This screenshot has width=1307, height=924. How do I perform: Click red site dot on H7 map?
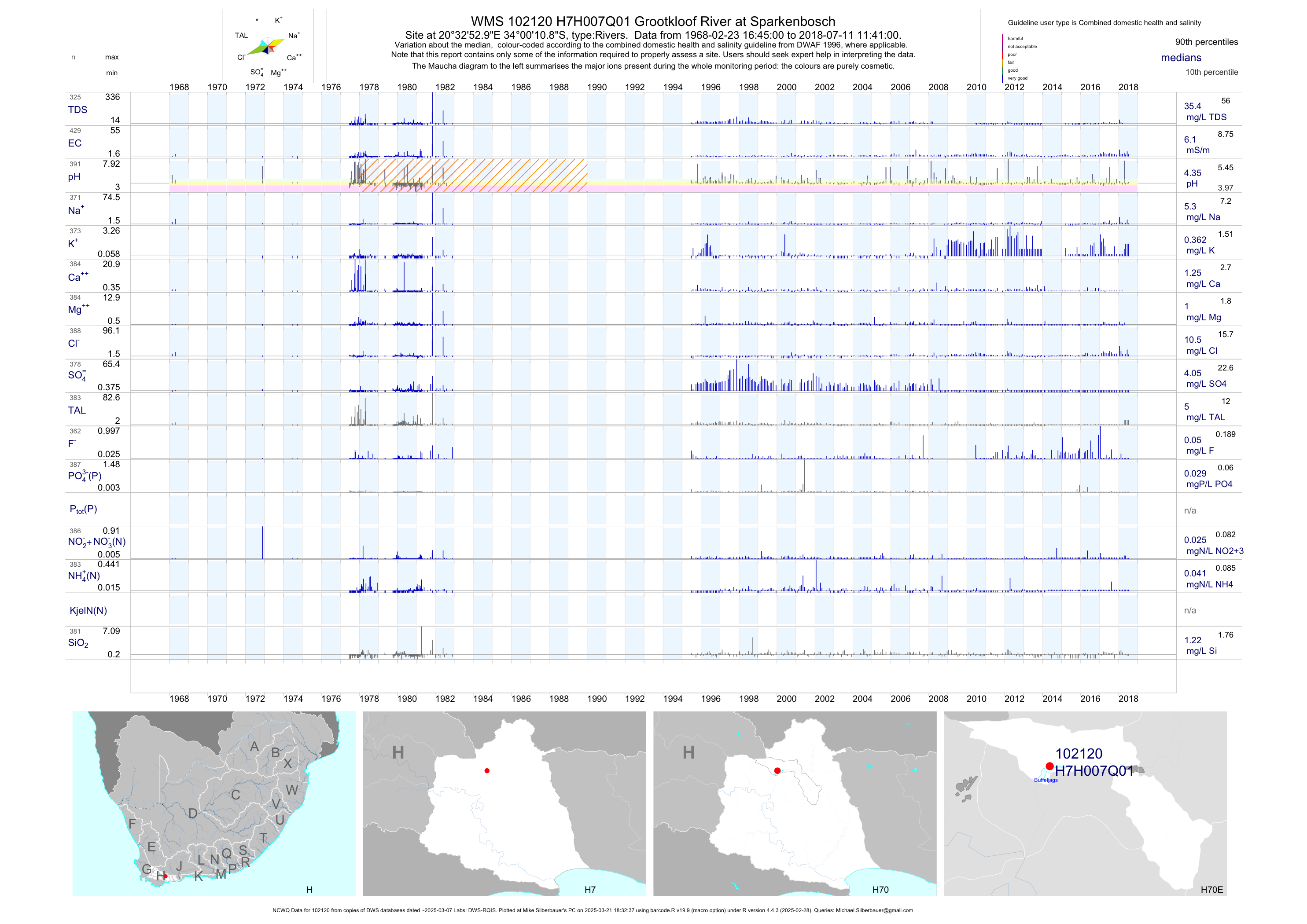coord(487,770)
